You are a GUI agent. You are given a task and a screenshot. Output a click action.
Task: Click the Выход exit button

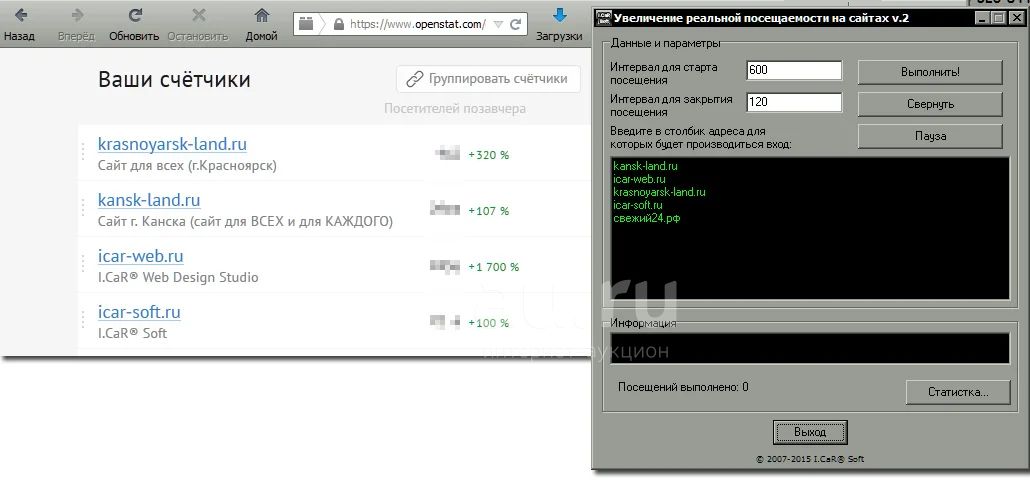coord(810,432)
